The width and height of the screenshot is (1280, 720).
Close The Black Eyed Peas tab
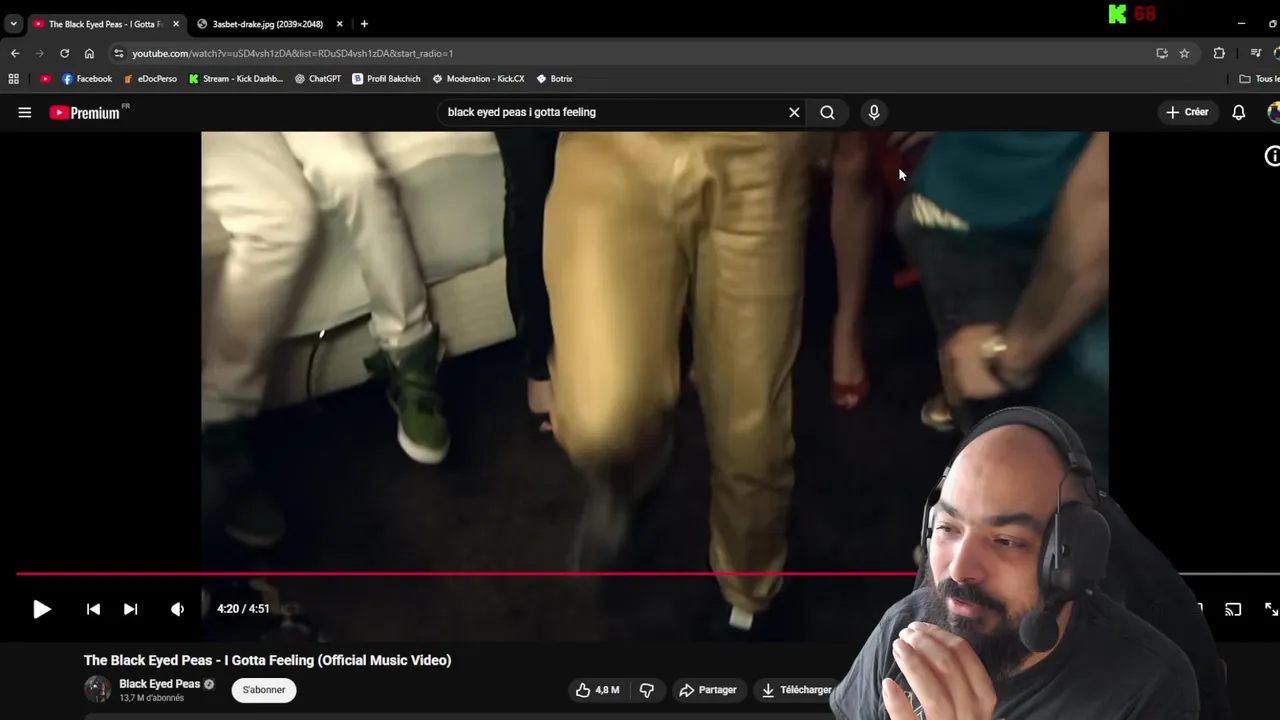click(175, 24)
